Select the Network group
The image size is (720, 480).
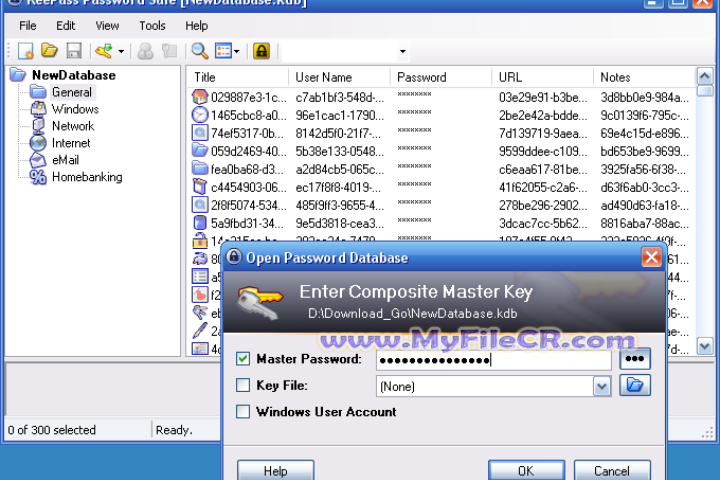pos(73,126)
